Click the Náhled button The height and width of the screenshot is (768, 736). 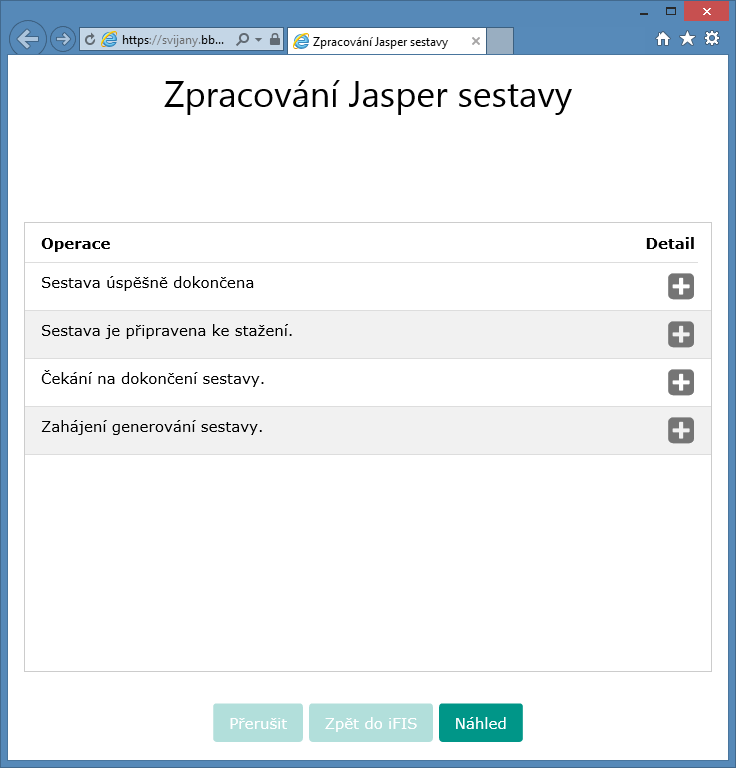pyautogui.click(x=480, y=723)
